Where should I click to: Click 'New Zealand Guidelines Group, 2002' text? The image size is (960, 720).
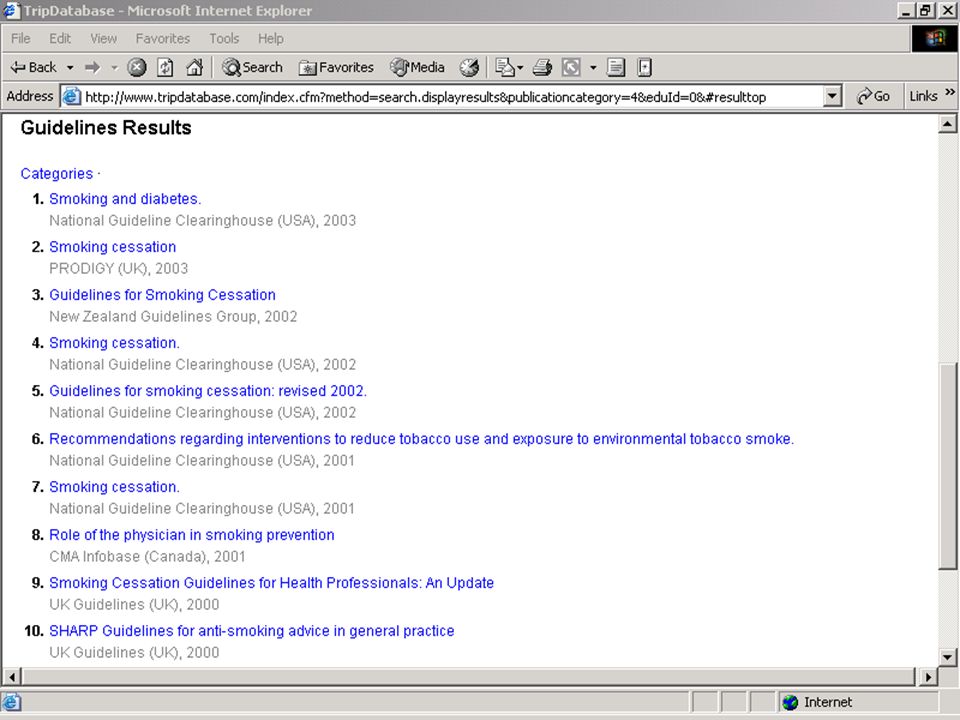pos(173,317)
